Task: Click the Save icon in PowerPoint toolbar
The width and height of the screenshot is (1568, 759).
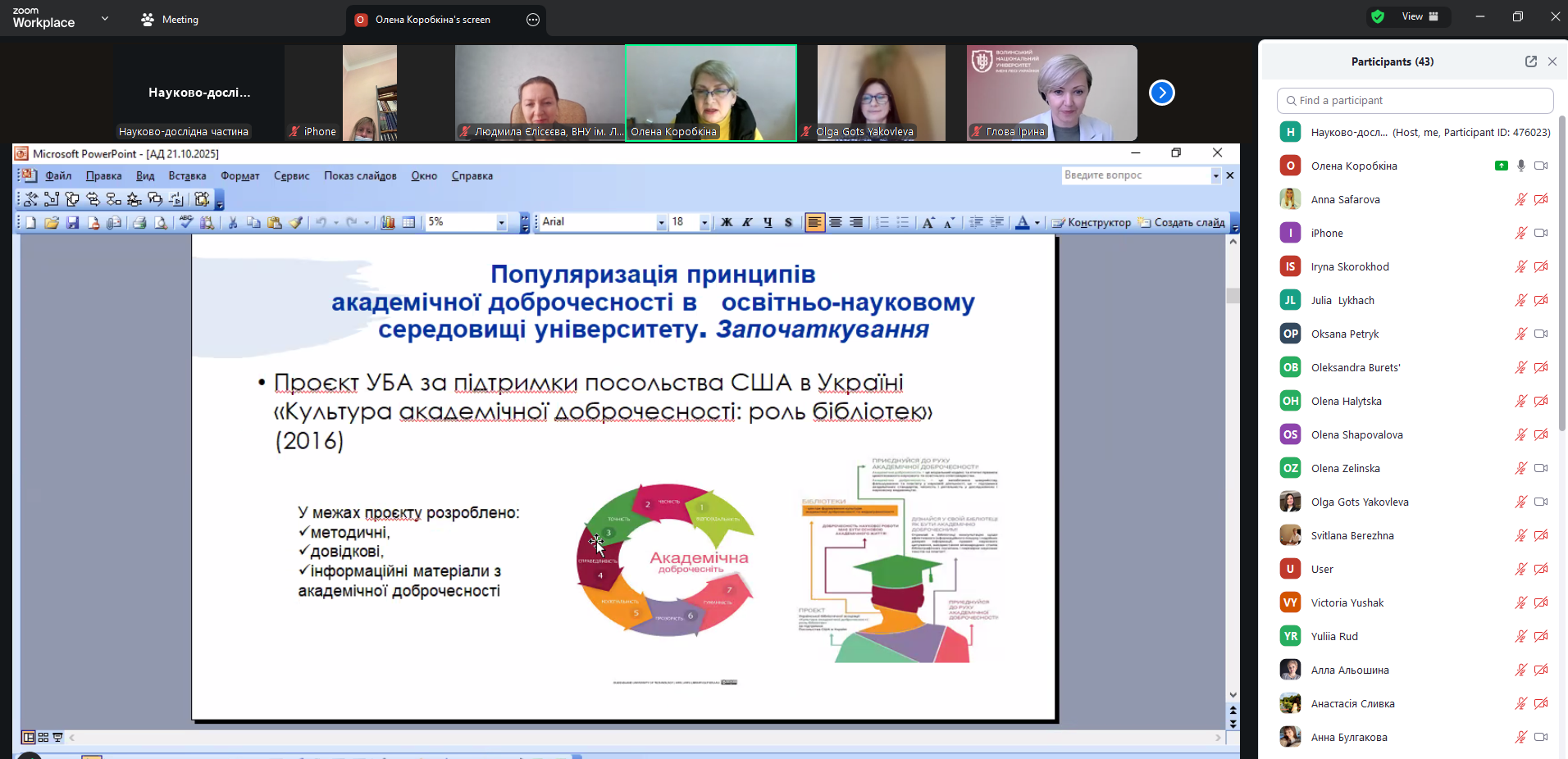Action: click(x=72, y=222)
